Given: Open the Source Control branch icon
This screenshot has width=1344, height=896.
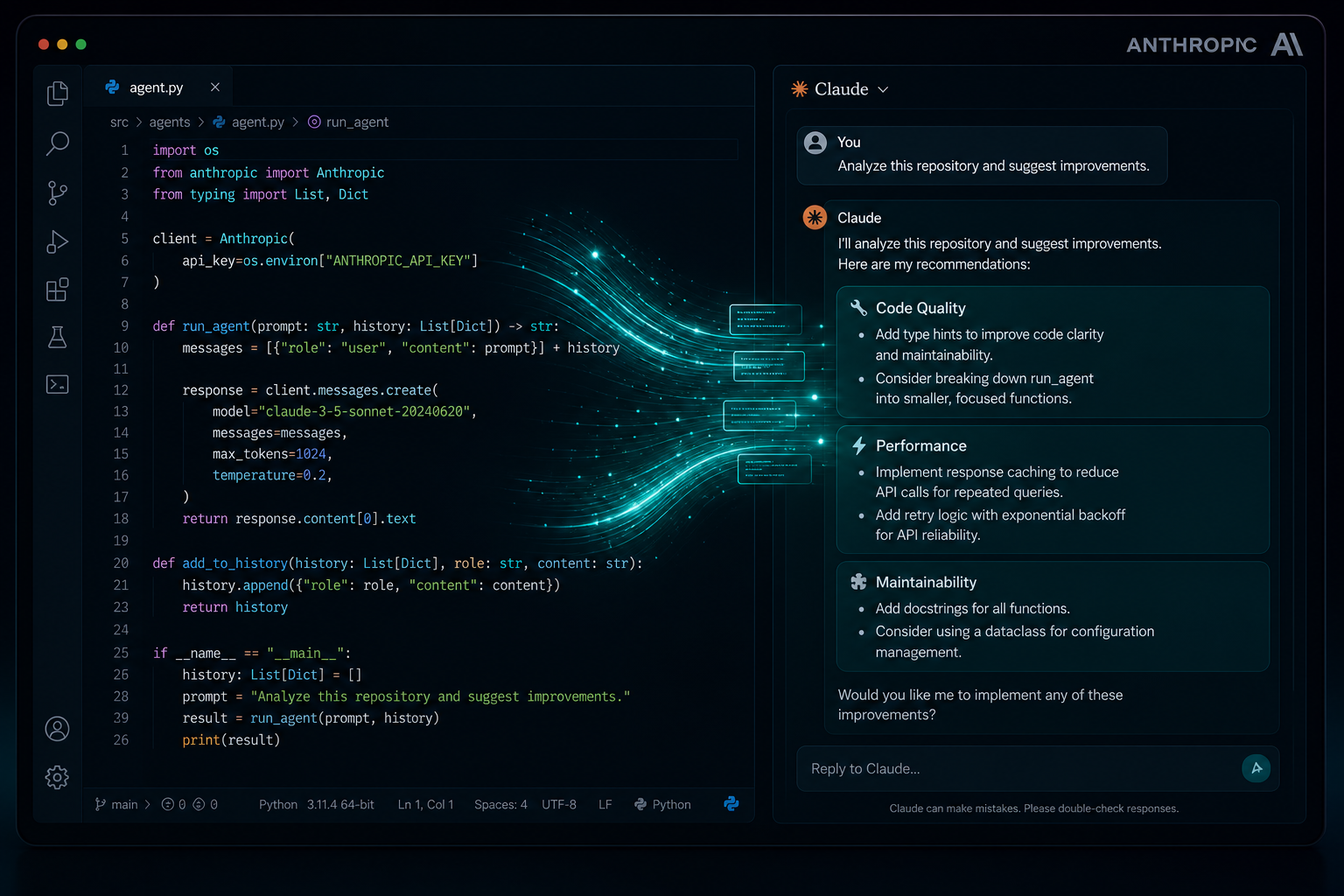Looking at the screenshot, I should [57, 192].
